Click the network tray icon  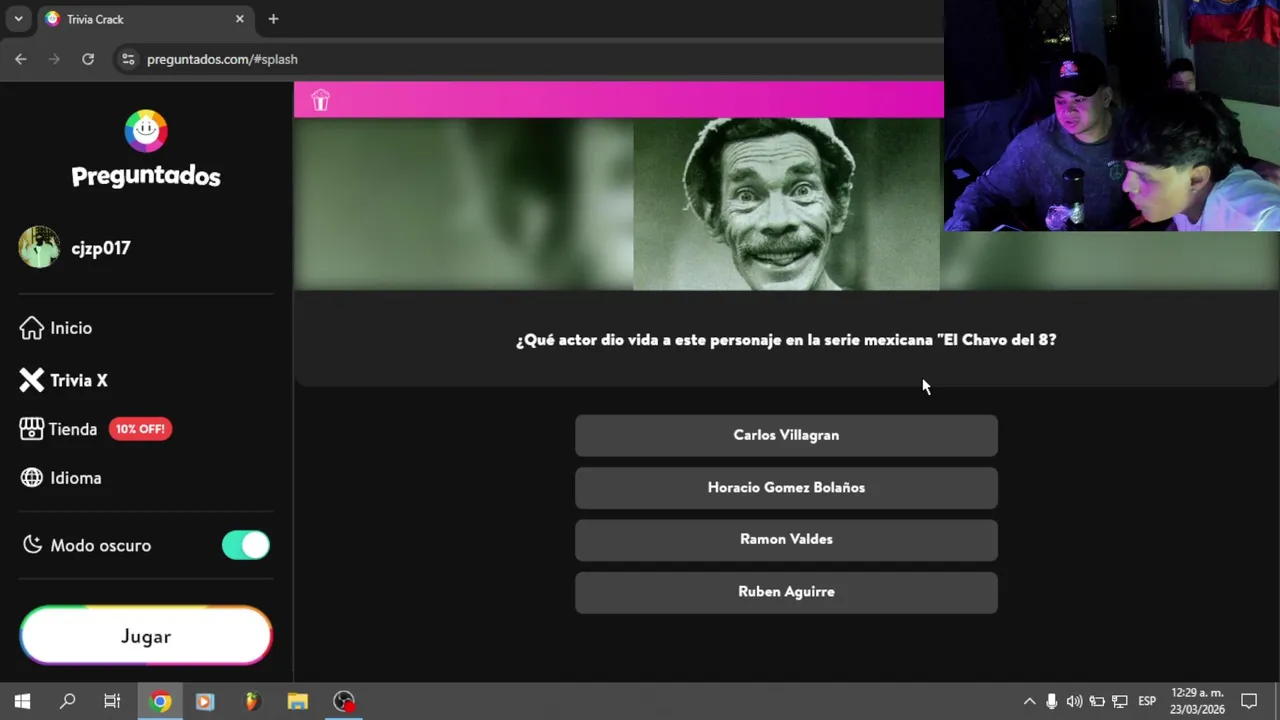tap(1120, 701)
